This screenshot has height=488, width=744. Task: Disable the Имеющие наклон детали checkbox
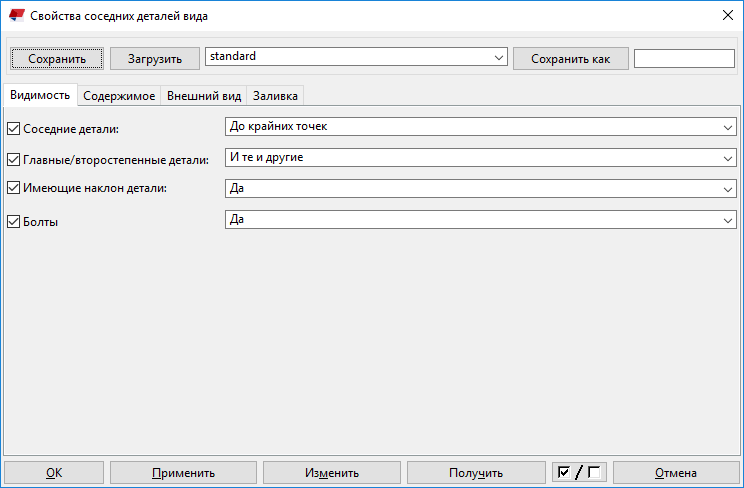tap(14, 189)
